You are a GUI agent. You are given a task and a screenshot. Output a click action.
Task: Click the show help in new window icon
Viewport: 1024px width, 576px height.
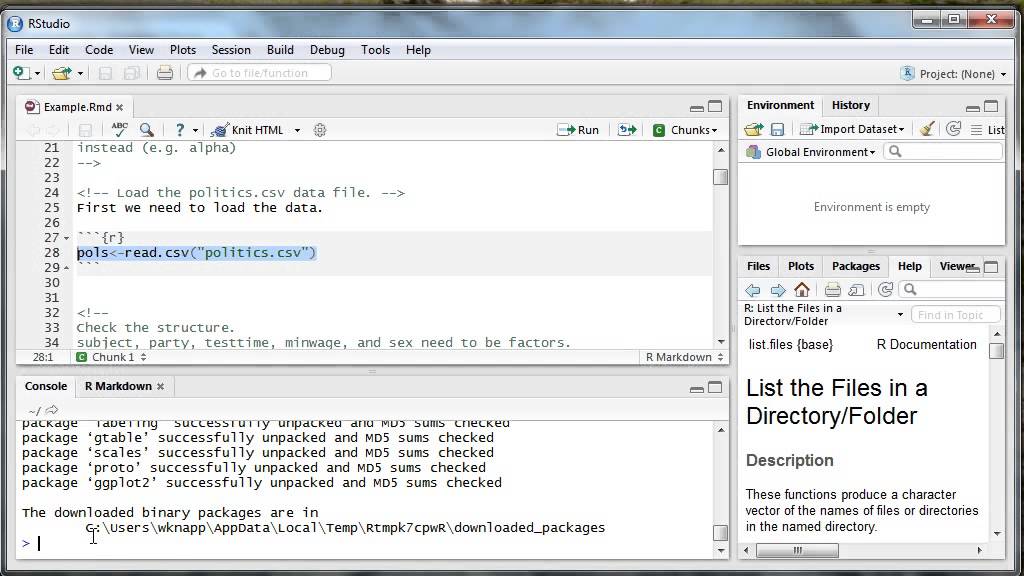(x=856, y=289)
